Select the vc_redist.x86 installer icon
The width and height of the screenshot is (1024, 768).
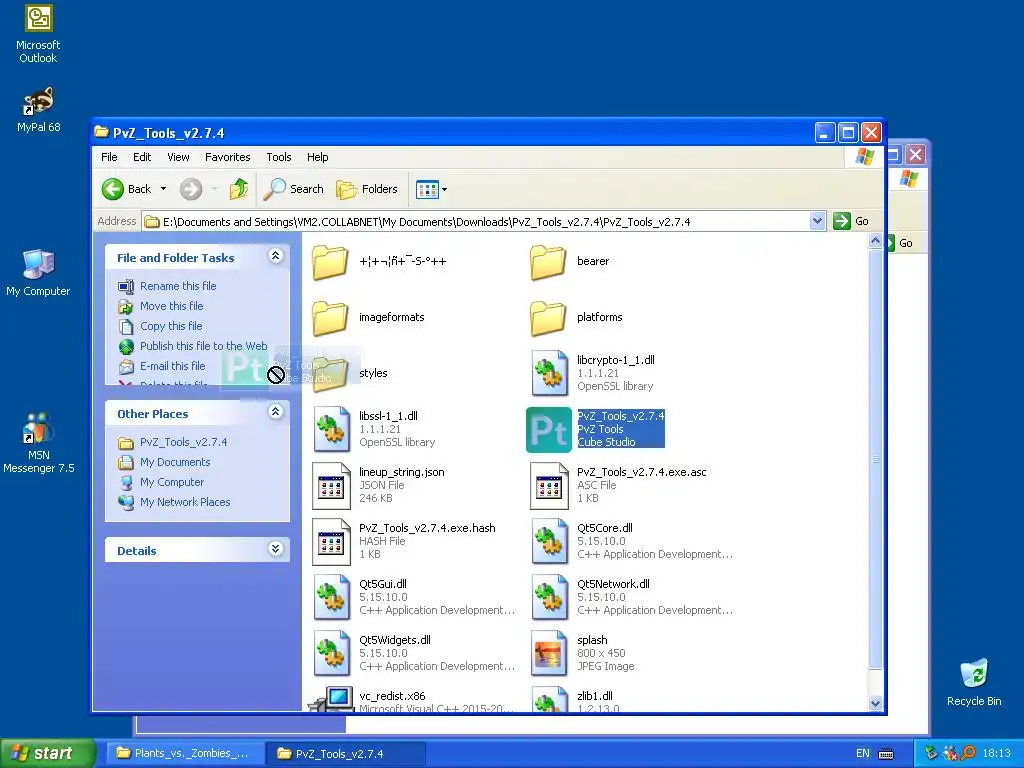click(x=331, y=699)
